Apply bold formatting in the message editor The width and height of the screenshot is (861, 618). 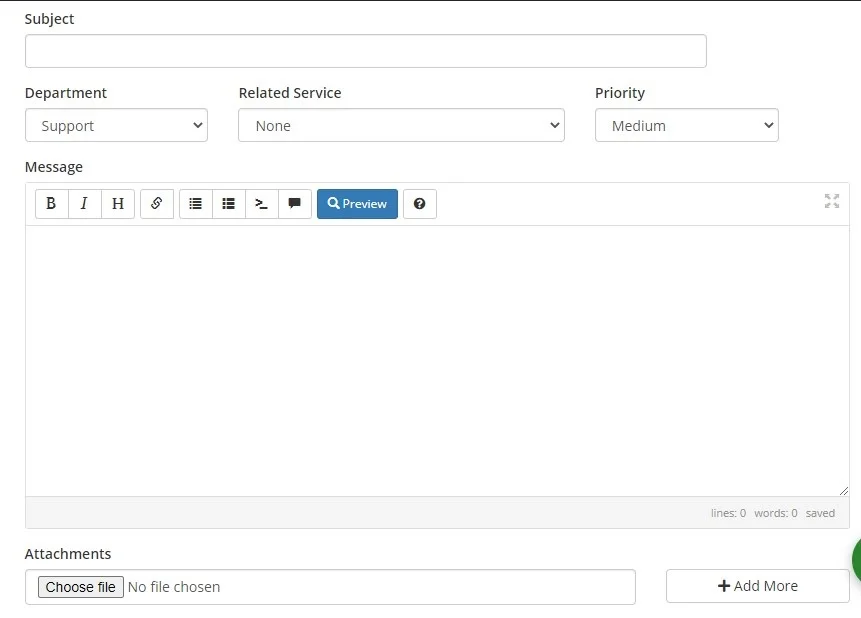(x=51, y=203)
